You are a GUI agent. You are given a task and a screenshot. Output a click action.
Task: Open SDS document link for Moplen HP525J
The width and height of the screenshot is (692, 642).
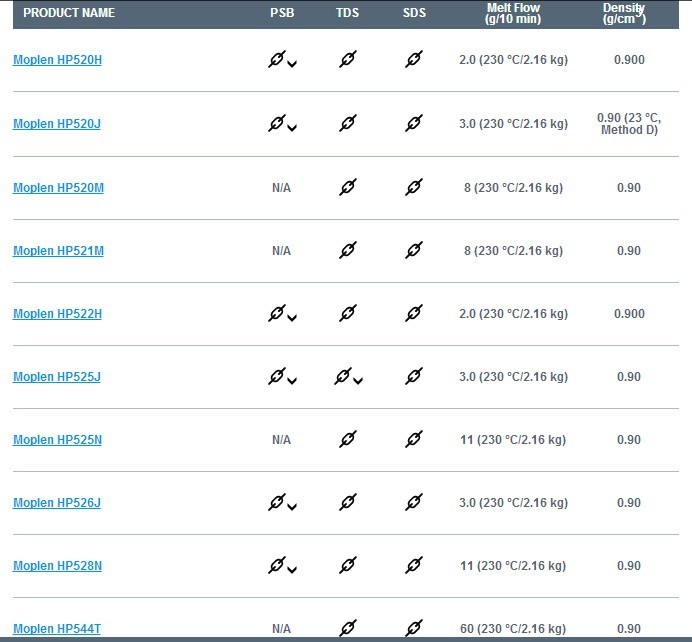(x=414, y=376)
